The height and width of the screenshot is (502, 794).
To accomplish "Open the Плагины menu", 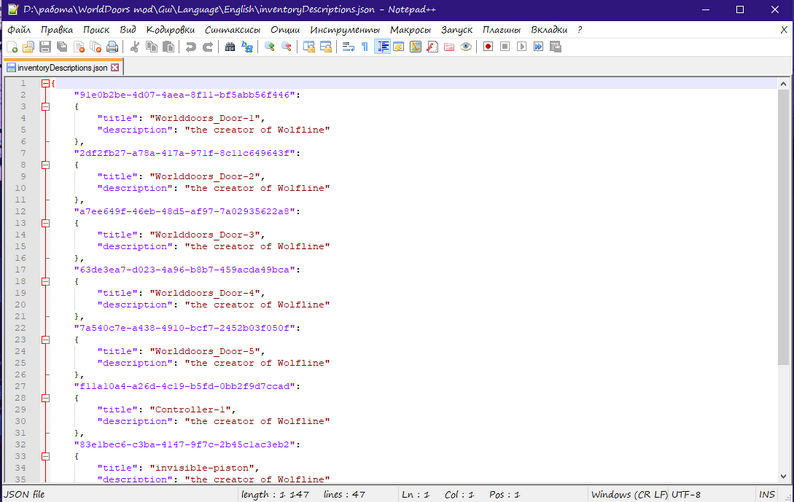I will [501, 30].
